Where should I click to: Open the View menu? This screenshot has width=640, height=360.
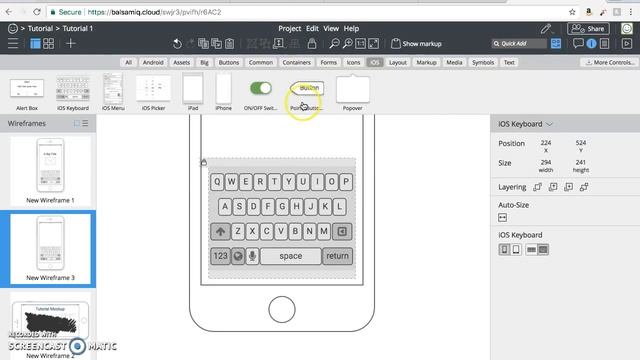pyautogui.click(x=331, y=29)
